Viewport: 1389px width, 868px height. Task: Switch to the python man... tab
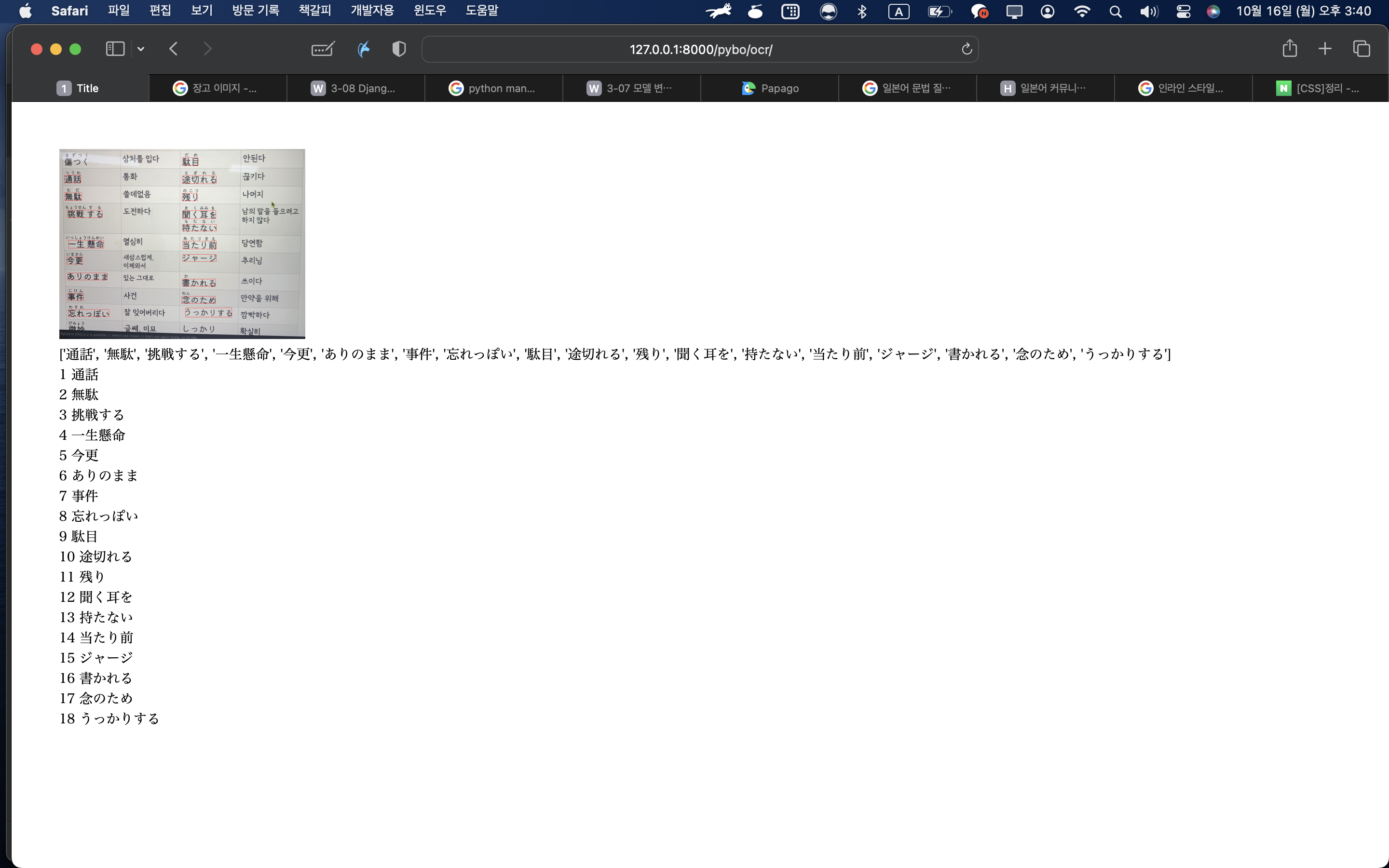pyautogui.click(x=493, y=88)
